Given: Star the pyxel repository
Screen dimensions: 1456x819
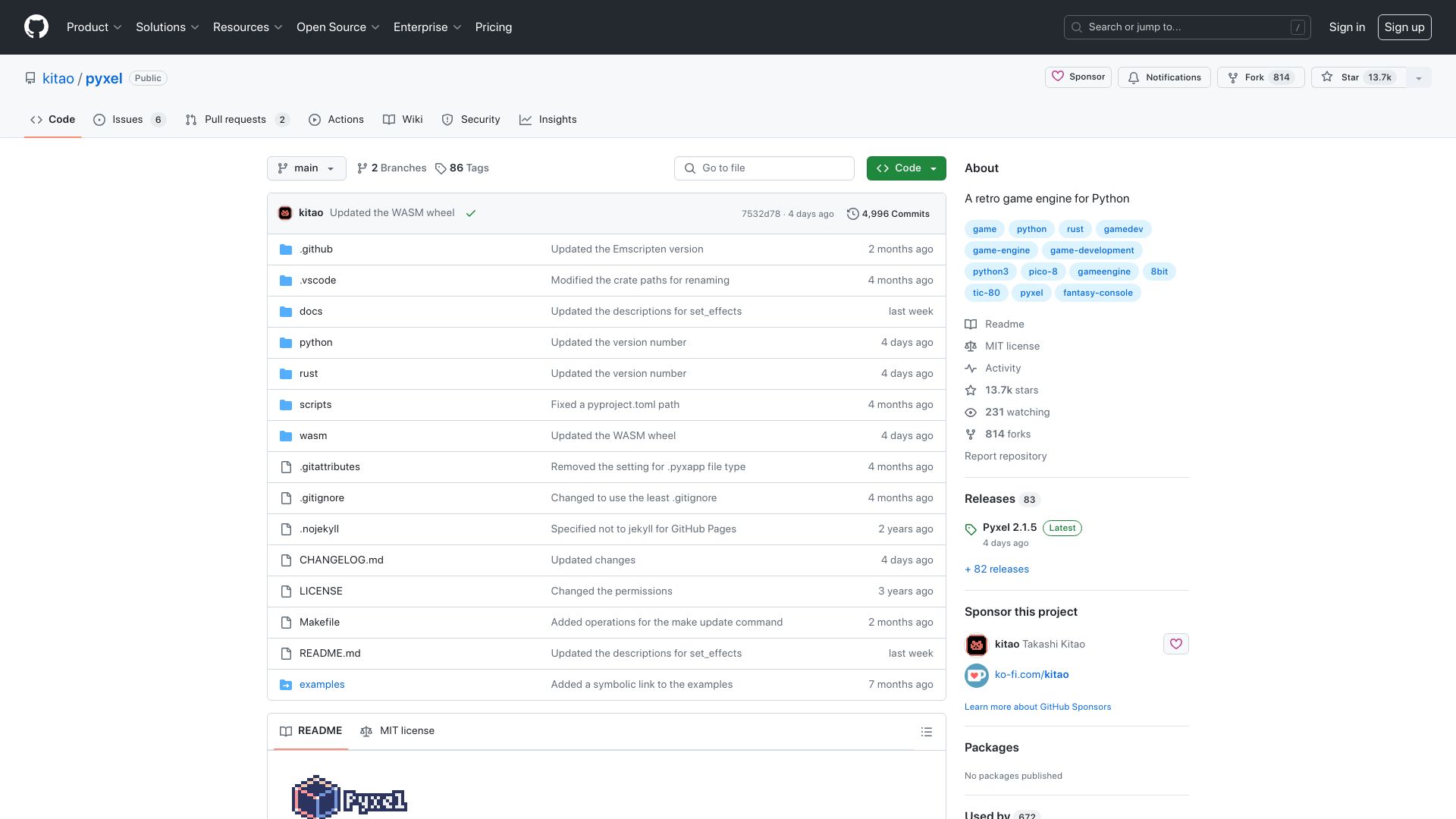Looking at the screenshot, I should (x=1358, y=77).
